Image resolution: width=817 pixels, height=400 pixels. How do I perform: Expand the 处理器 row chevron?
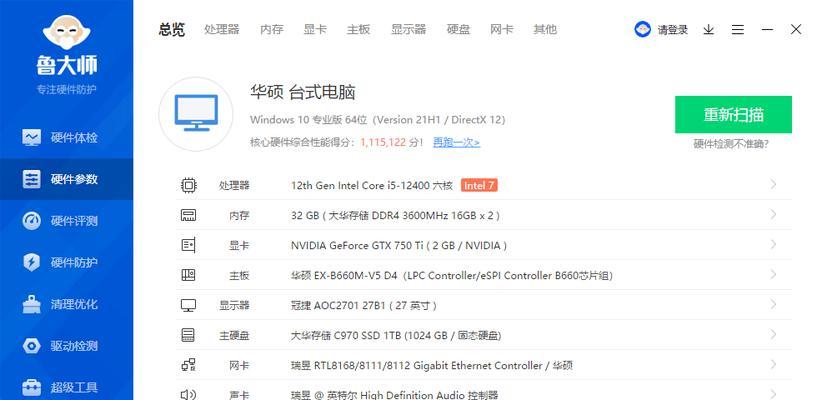pyautogui.click(x=773, y=184)
